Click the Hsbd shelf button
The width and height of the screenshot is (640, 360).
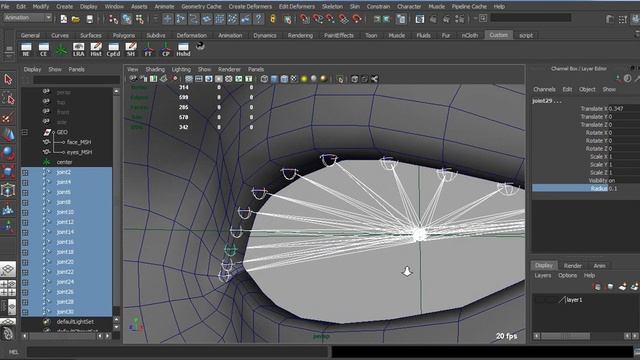coord(183,49)
